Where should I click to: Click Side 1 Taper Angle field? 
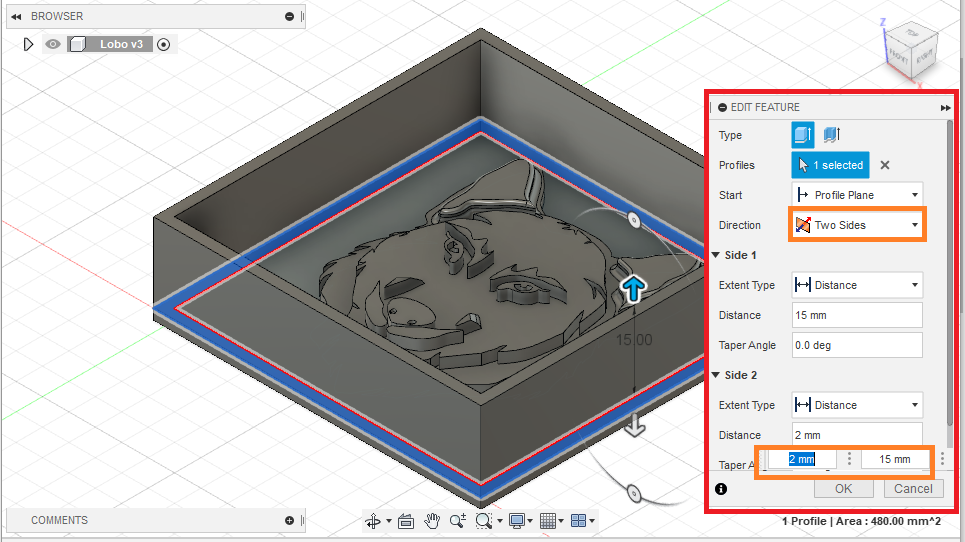pos(857,345)
